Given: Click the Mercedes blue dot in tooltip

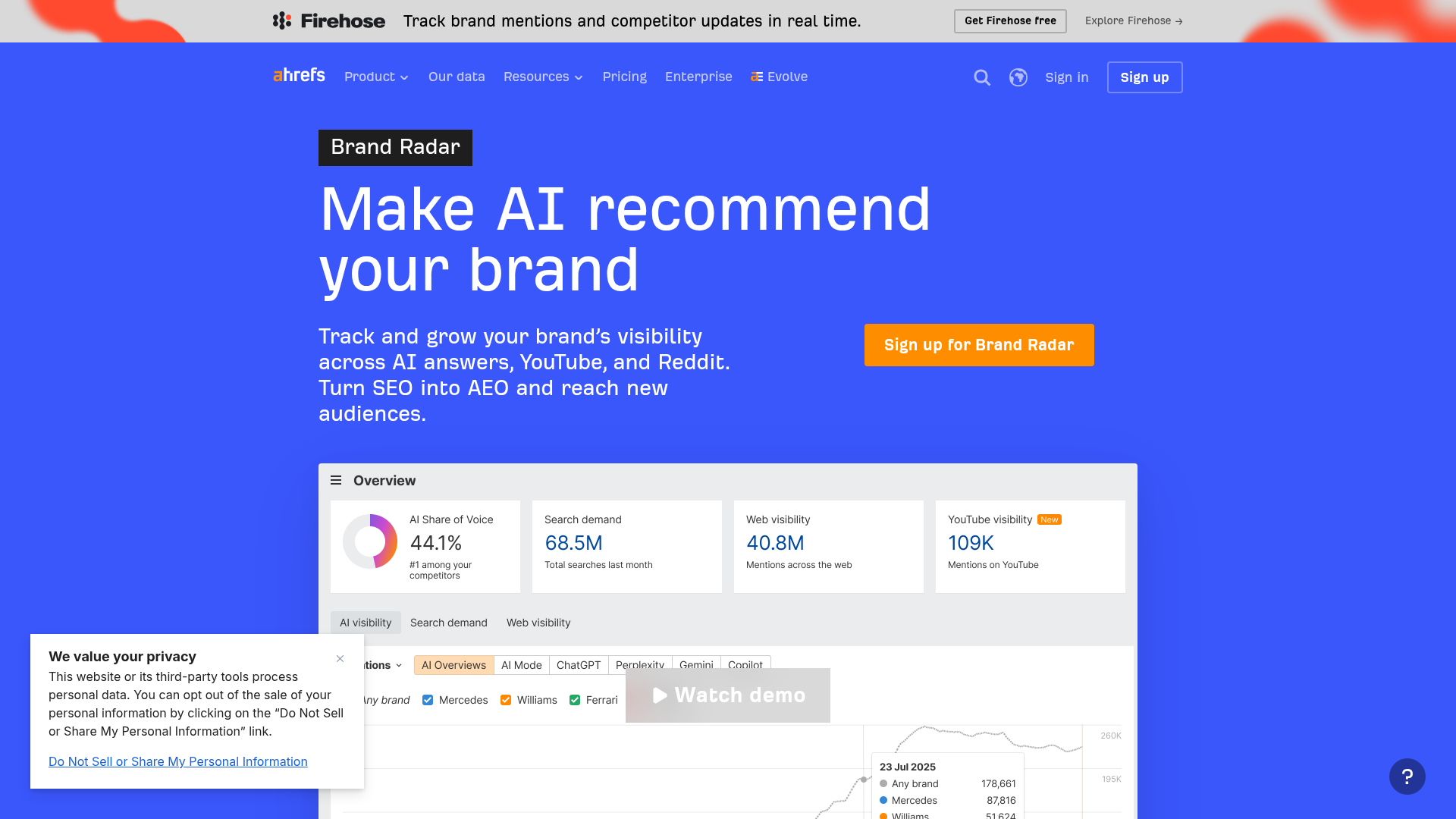Looking at the screenshot, I should tap(883, 800).
